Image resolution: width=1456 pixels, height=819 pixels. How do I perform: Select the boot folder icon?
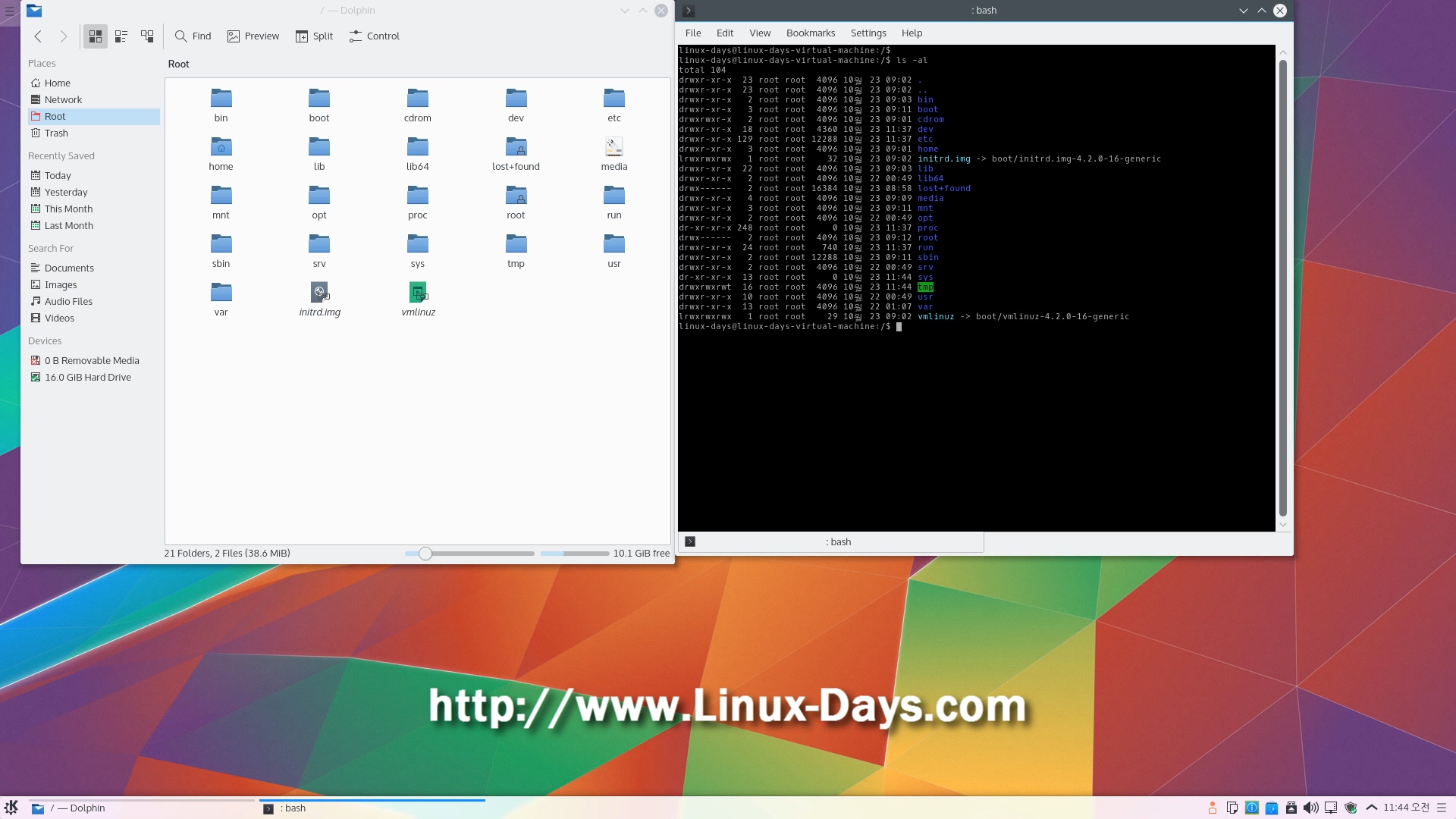tap(319, 99)
